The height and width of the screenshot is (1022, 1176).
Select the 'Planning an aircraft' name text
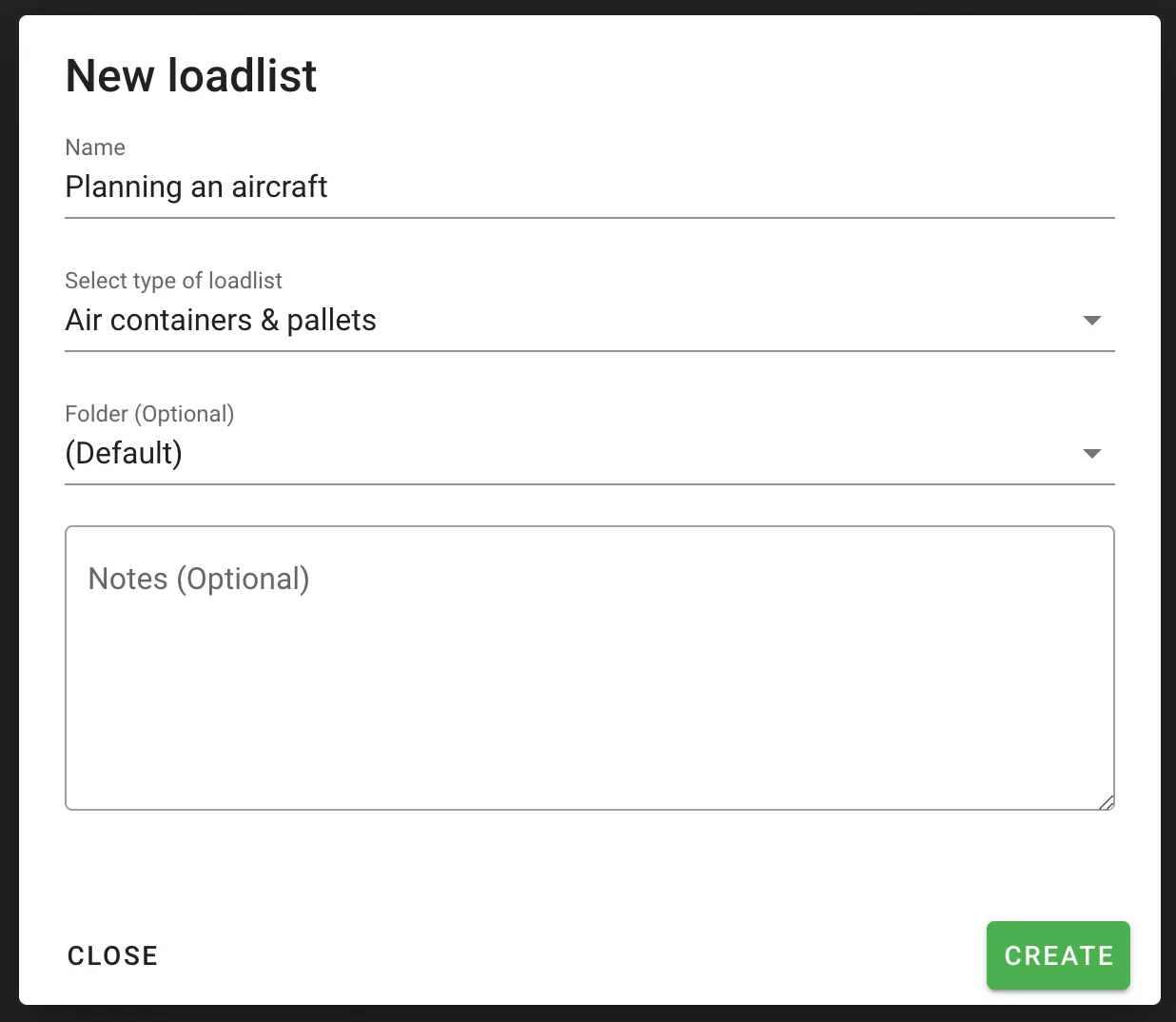point(196,187)
